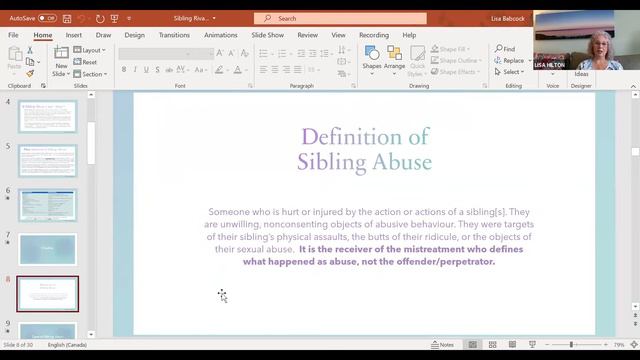Toggle Italic formatting
Screen dimensions: 640x360
[x=135, y=70]
